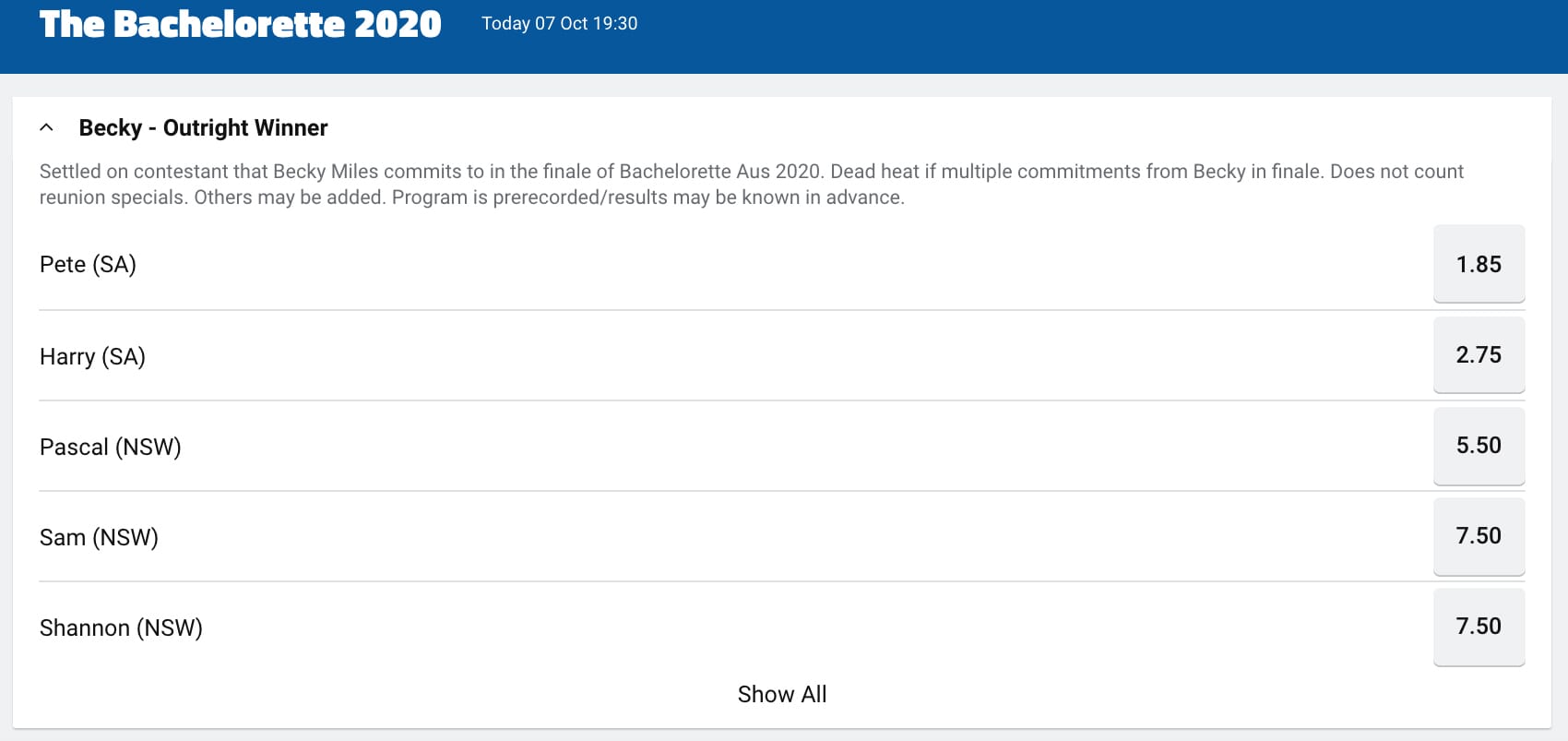Click the Today 07 Oct 19:30 start time

[x=559, y=23]
